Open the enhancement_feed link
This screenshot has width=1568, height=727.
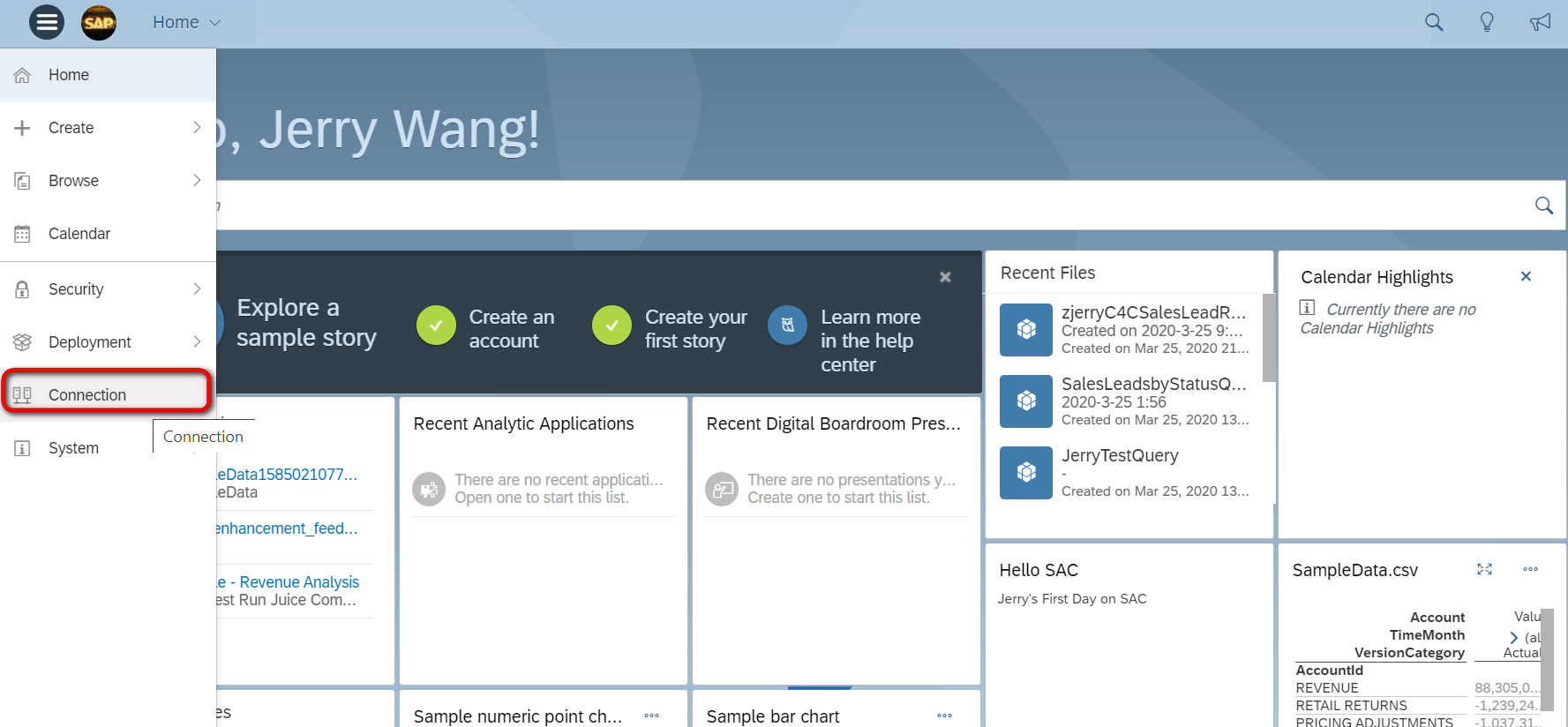[x=288, y=528]
